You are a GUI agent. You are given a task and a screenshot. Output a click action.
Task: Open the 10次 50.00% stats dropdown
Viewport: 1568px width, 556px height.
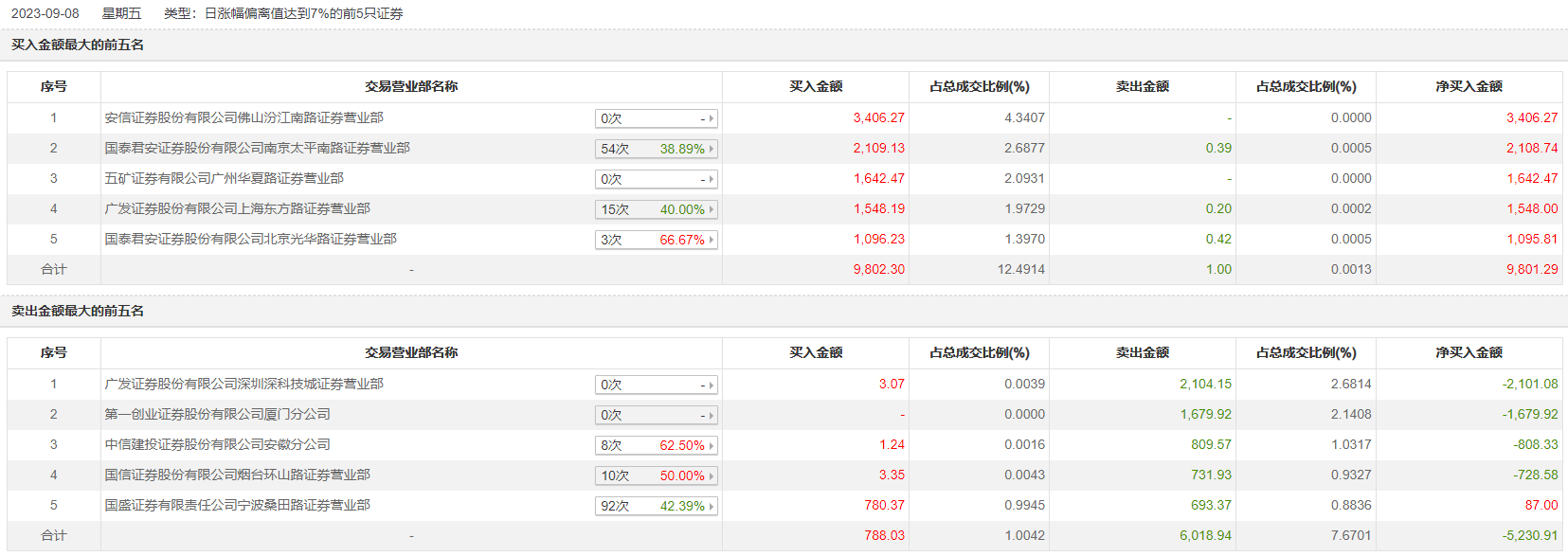coord(656,476)
